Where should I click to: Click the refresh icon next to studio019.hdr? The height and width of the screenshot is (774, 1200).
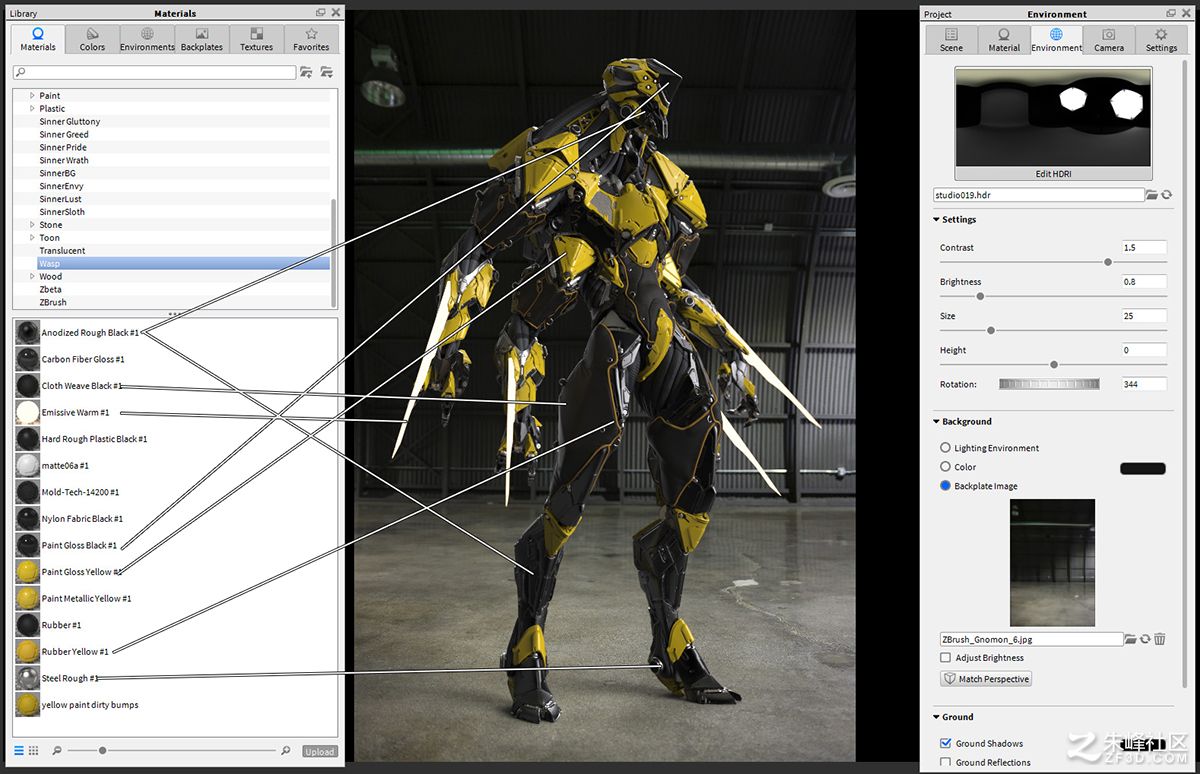(1166, 195)
